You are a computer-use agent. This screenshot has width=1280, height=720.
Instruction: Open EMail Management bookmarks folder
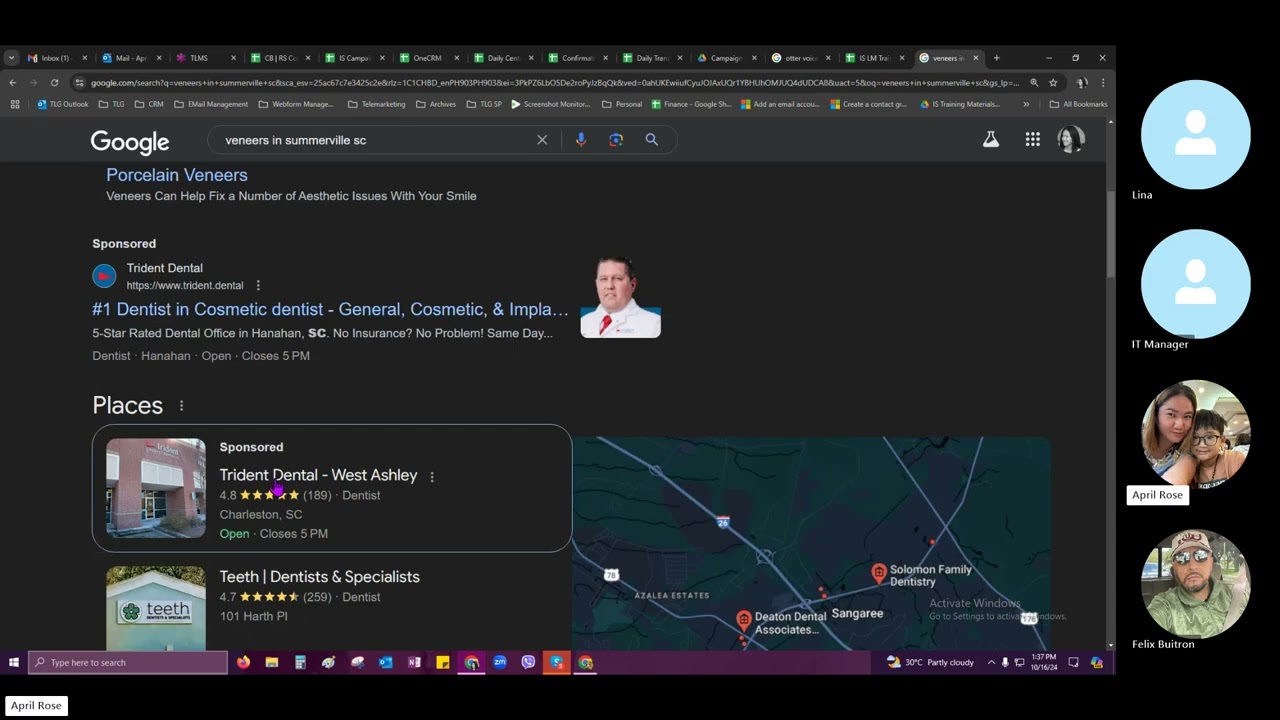[210, 104]
